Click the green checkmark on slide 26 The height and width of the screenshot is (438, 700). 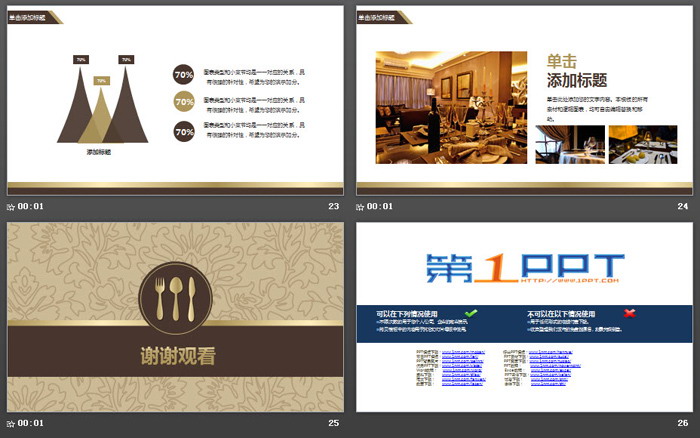pos(471,313)
